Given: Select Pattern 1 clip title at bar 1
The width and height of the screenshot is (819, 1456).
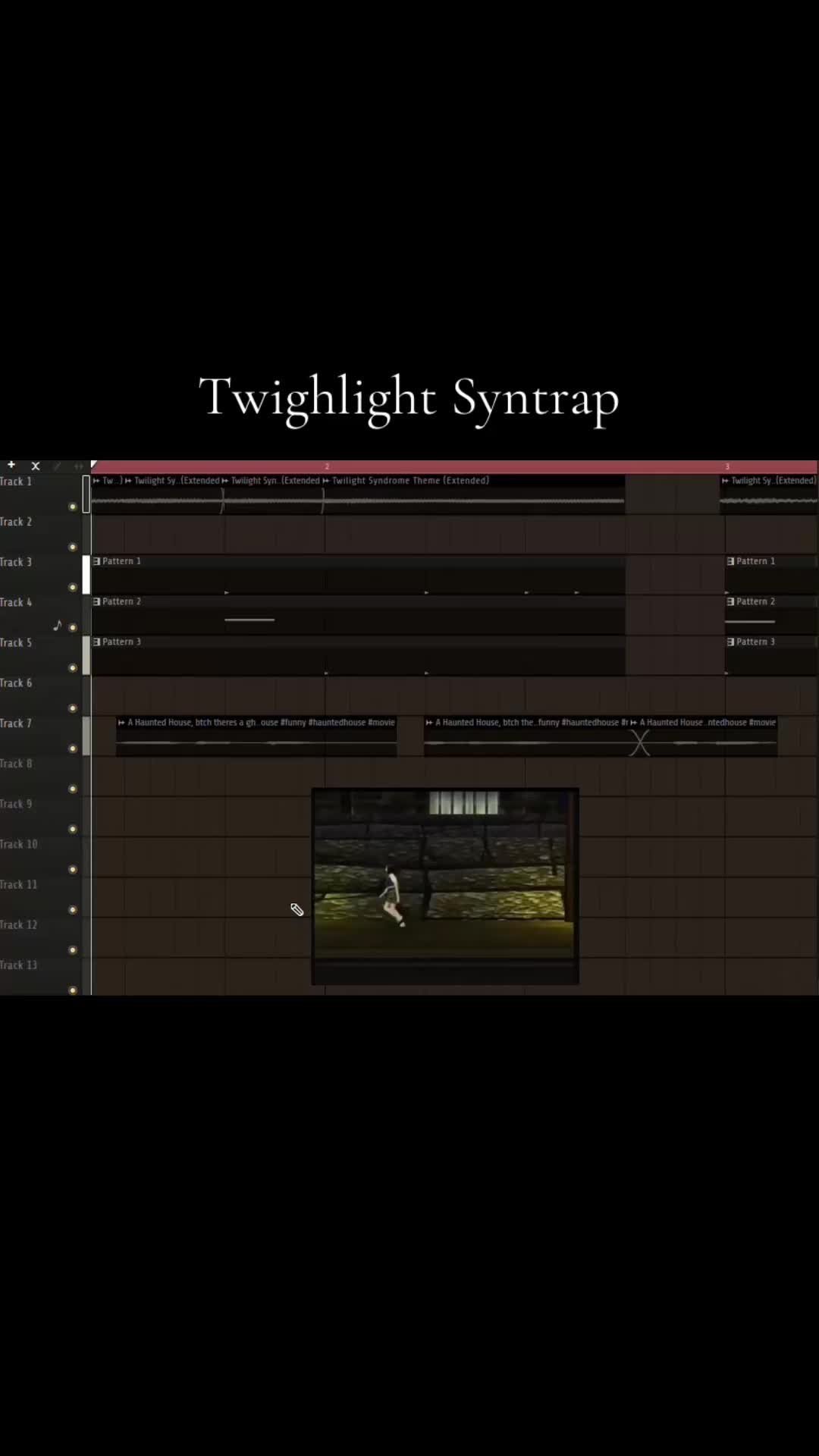Looking at the screenshot, I should click(121, 561).
